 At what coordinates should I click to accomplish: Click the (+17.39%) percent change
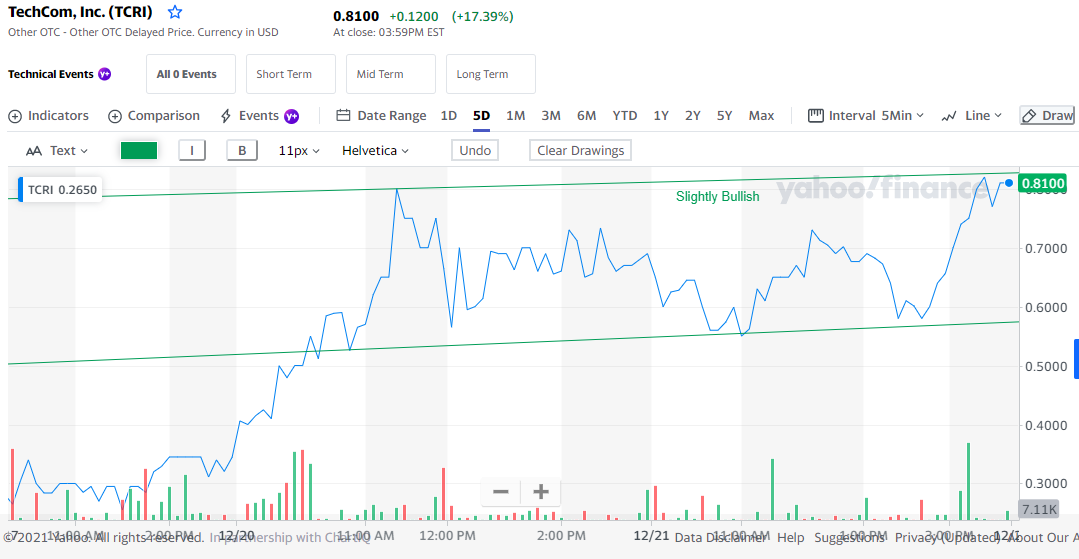[x=482, y=17]
